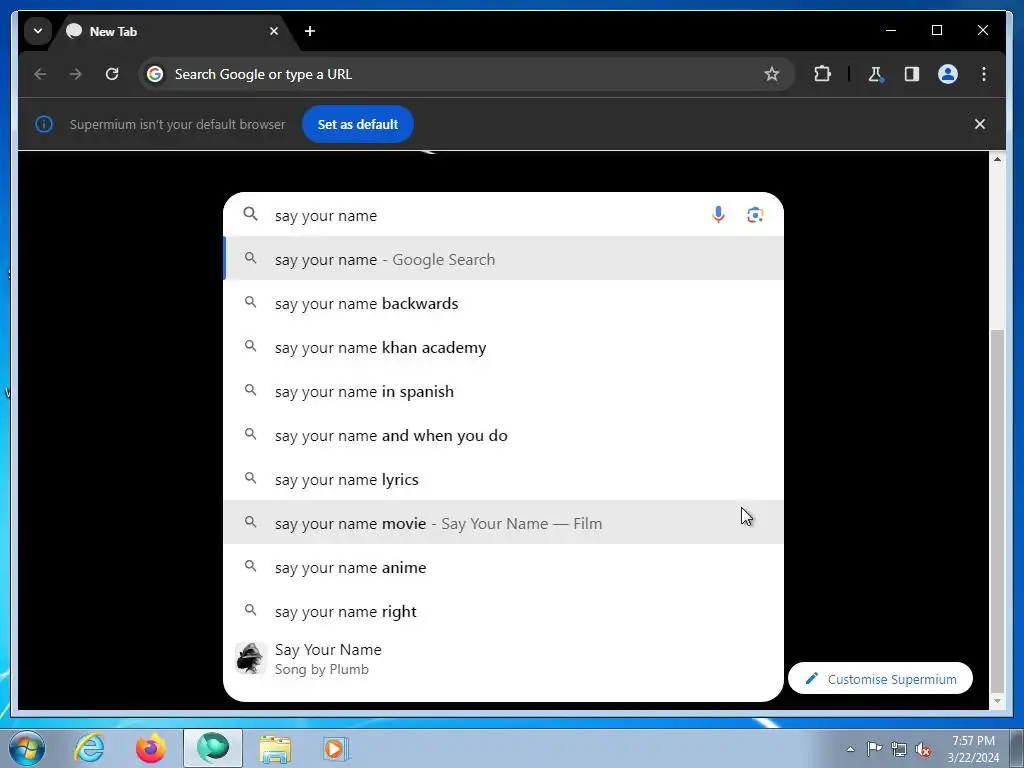Select 'say your name movie' film suggestion

pos(503,522)
